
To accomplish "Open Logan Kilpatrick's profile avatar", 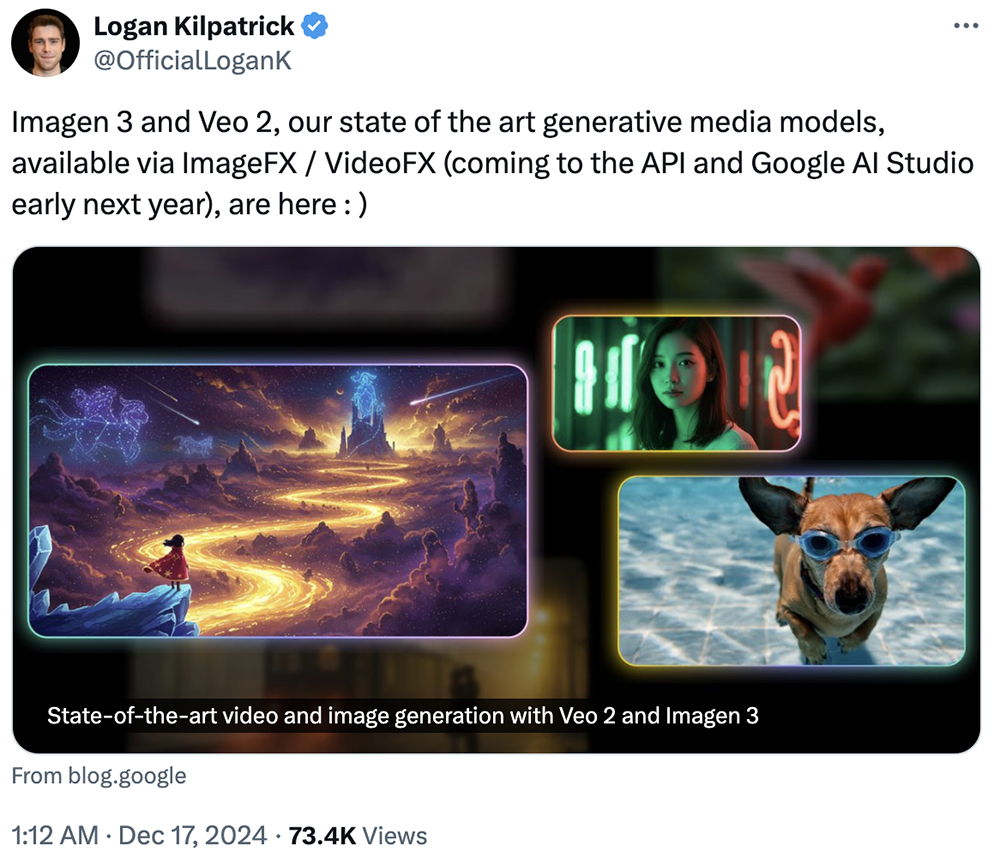I will (x=45, y=43).
